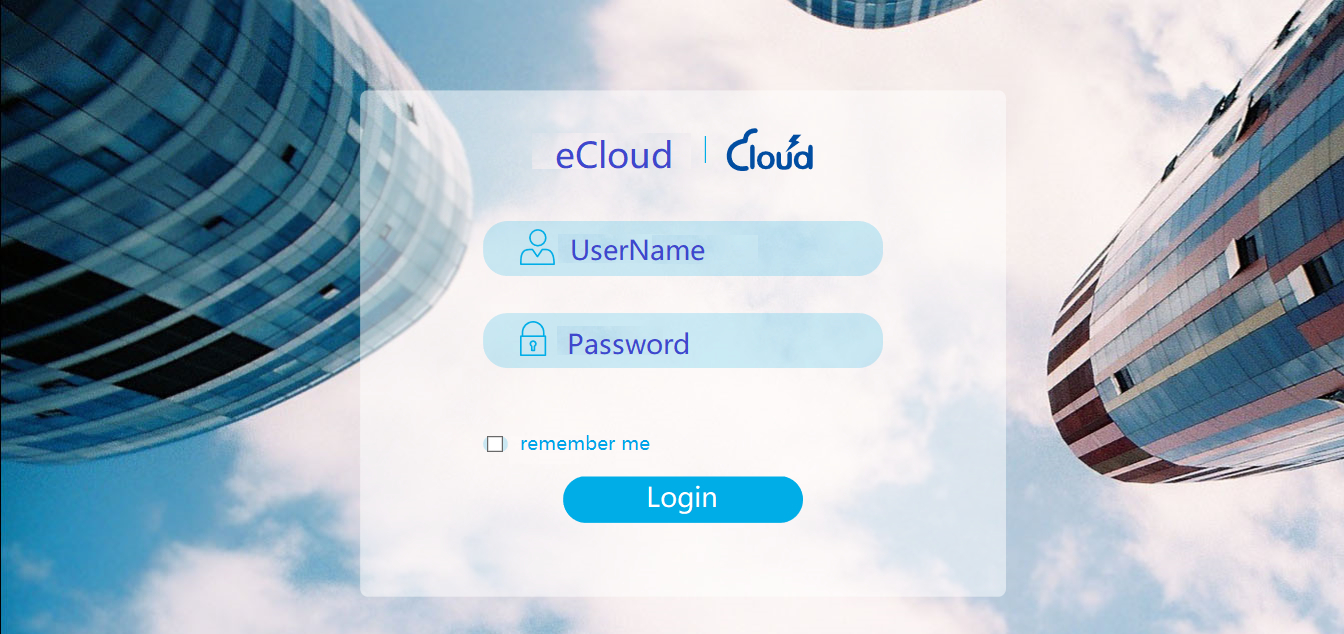Click the "remember me" label text

pyautogui.click(x=585, y=444)
